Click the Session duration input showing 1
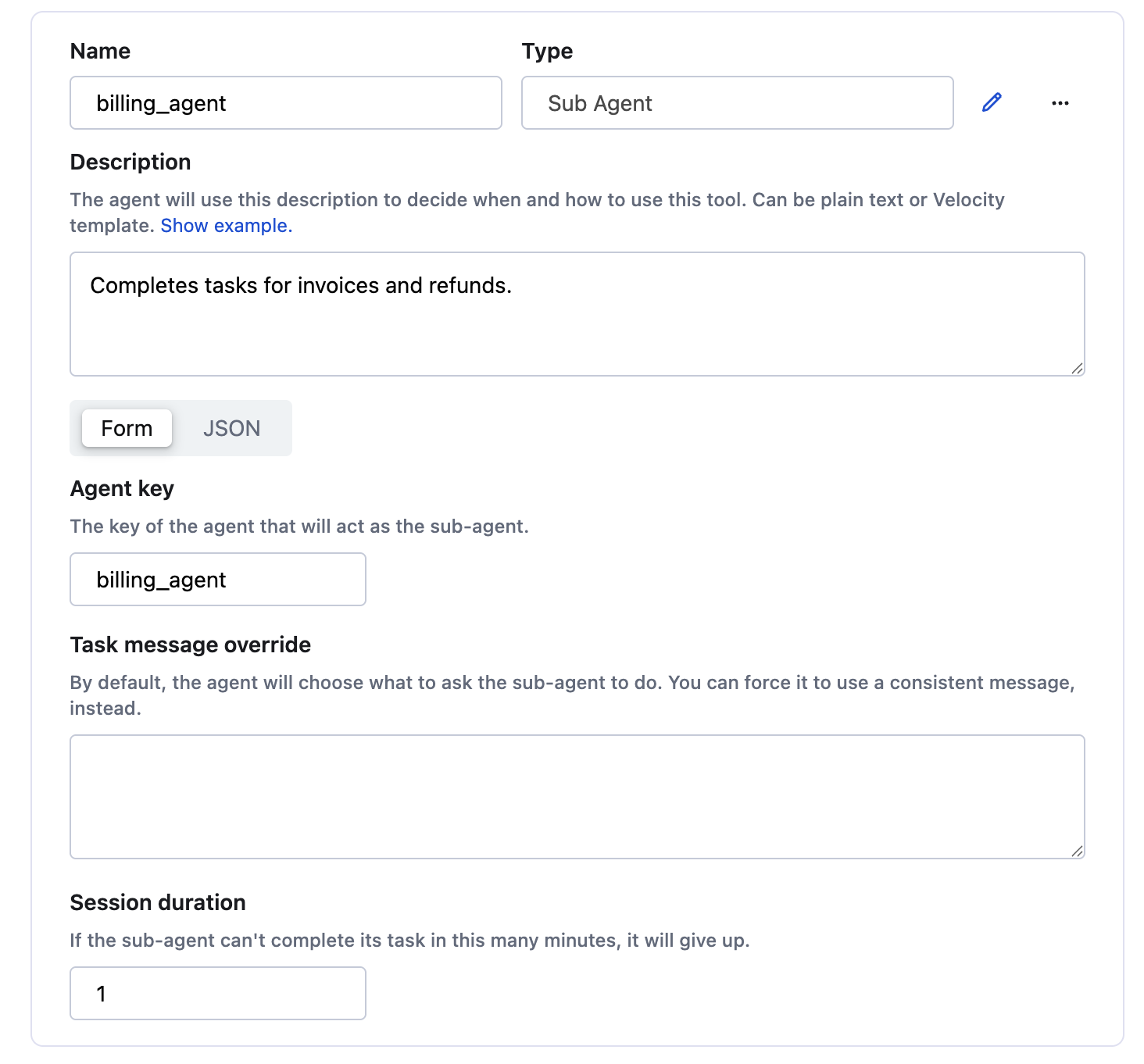This screenshot has width=1144, height=1064. 217,993
